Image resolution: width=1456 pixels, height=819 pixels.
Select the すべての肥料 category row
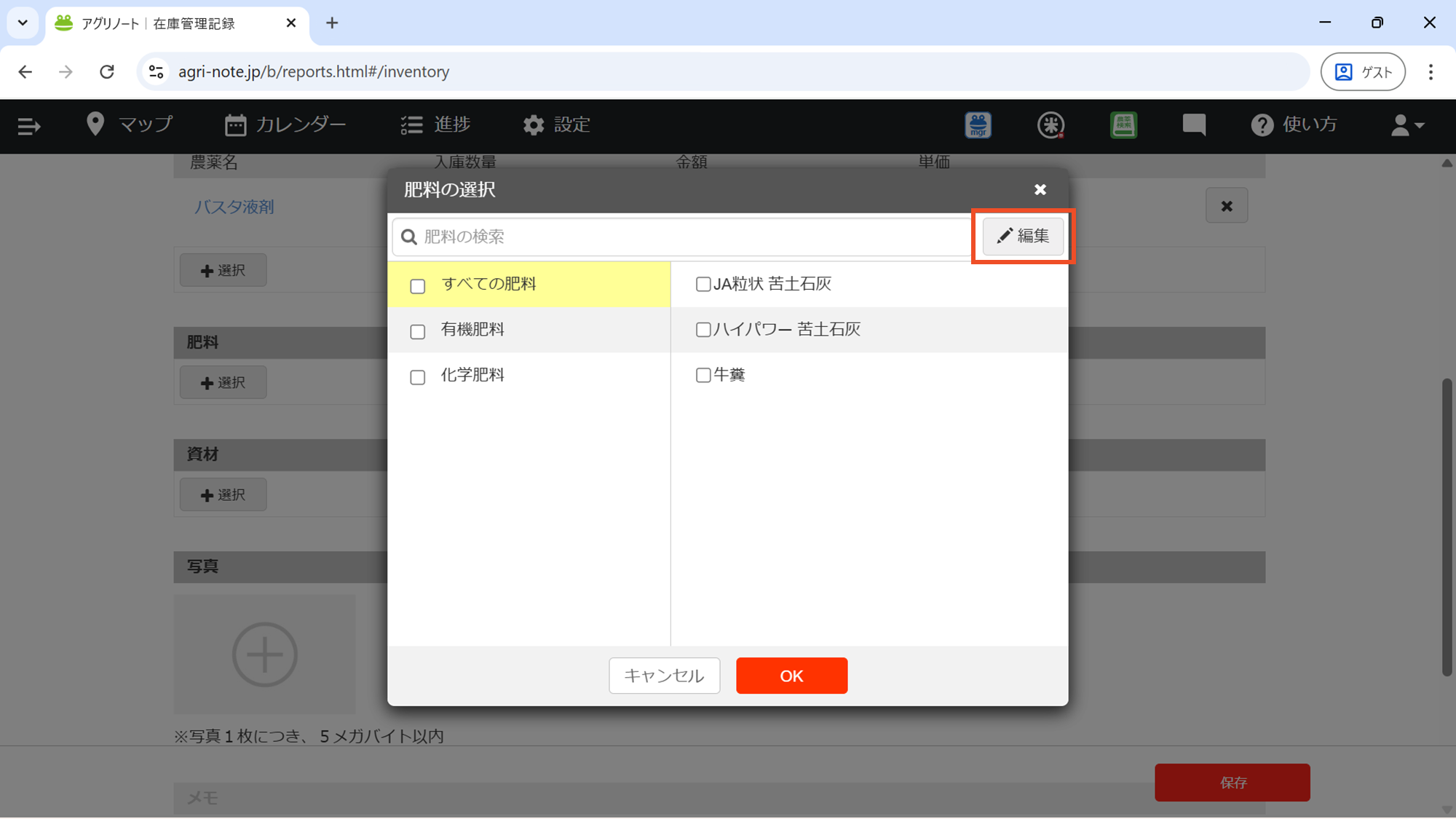[x=529, y=284]
